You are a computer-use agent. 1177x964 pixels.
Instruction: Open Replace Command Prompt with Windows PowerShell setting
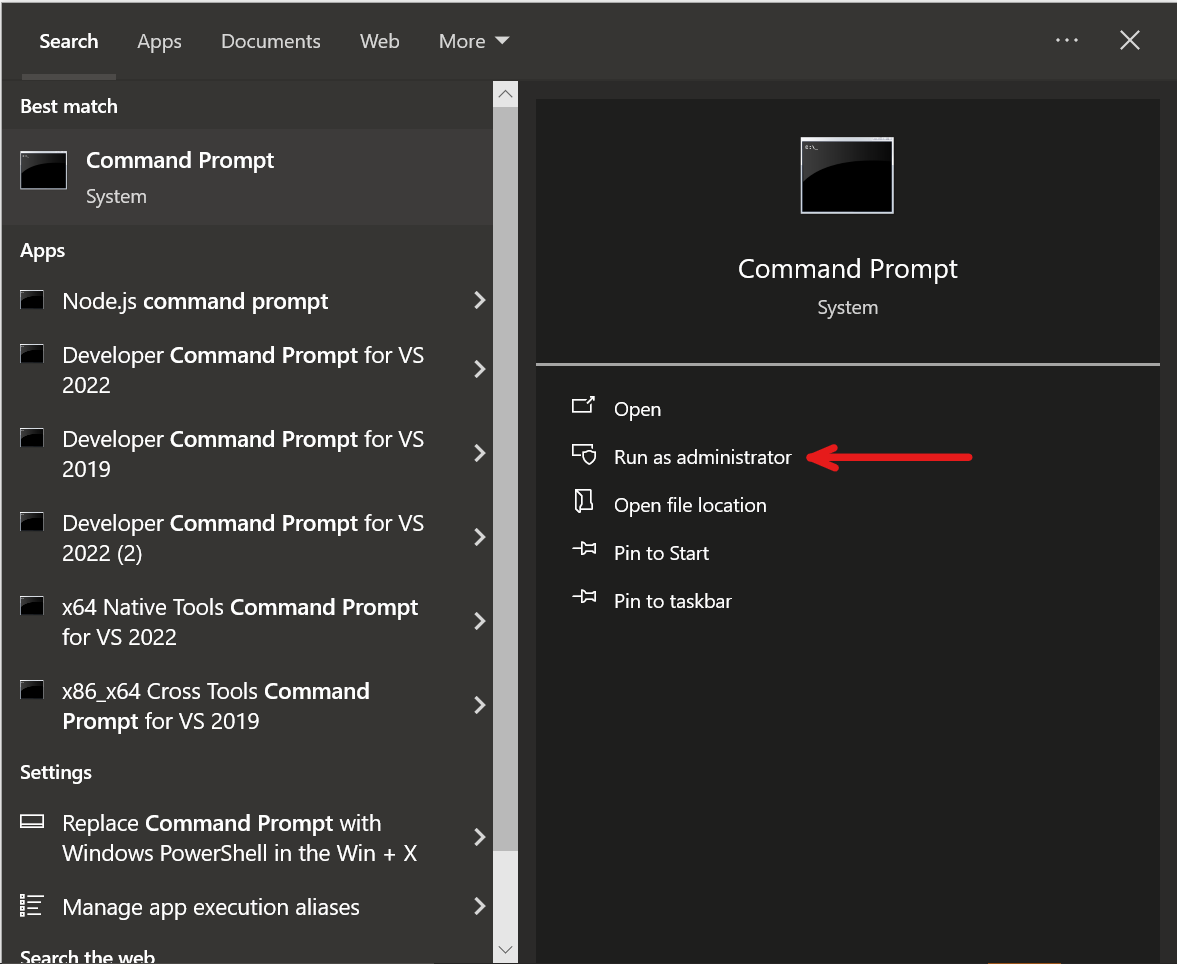click(x=248, y=838)
